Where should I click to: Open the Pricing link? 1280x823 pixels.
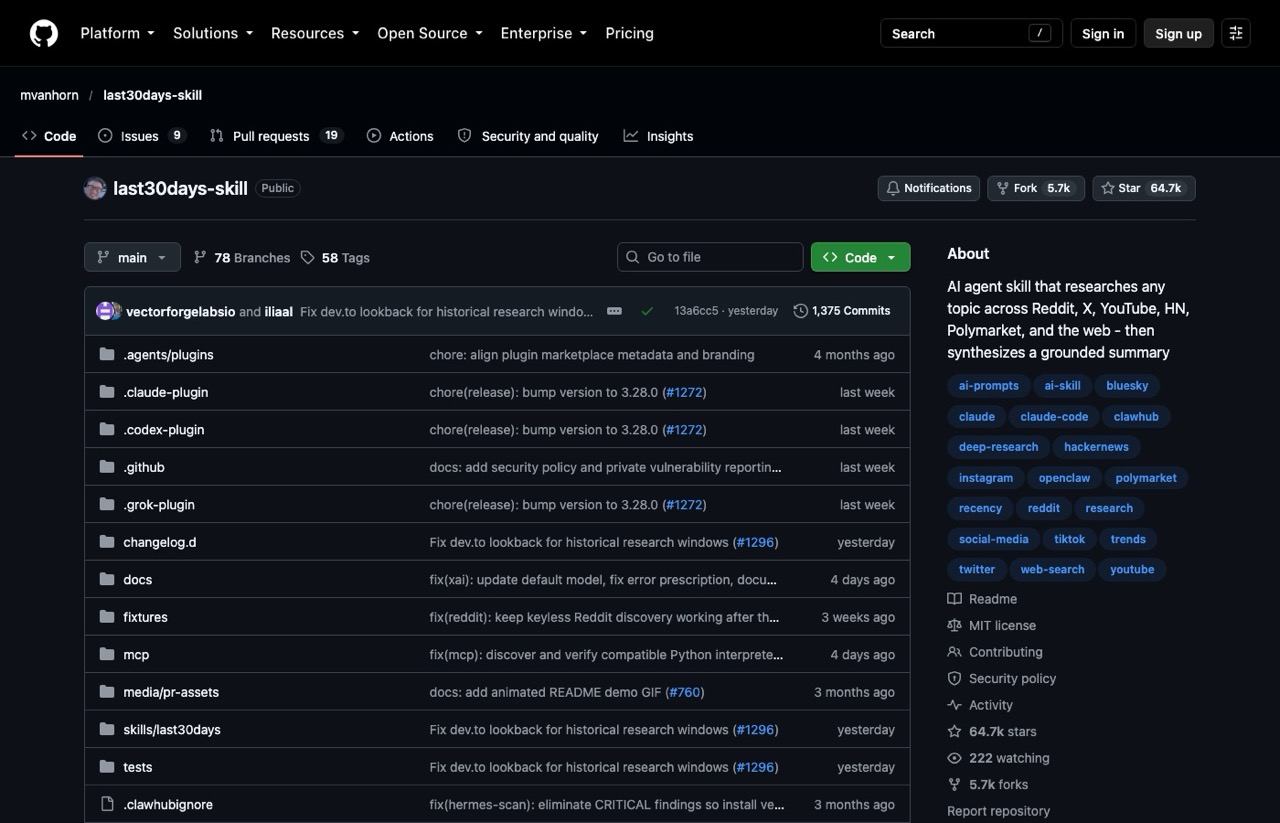[x=629, y=33]
